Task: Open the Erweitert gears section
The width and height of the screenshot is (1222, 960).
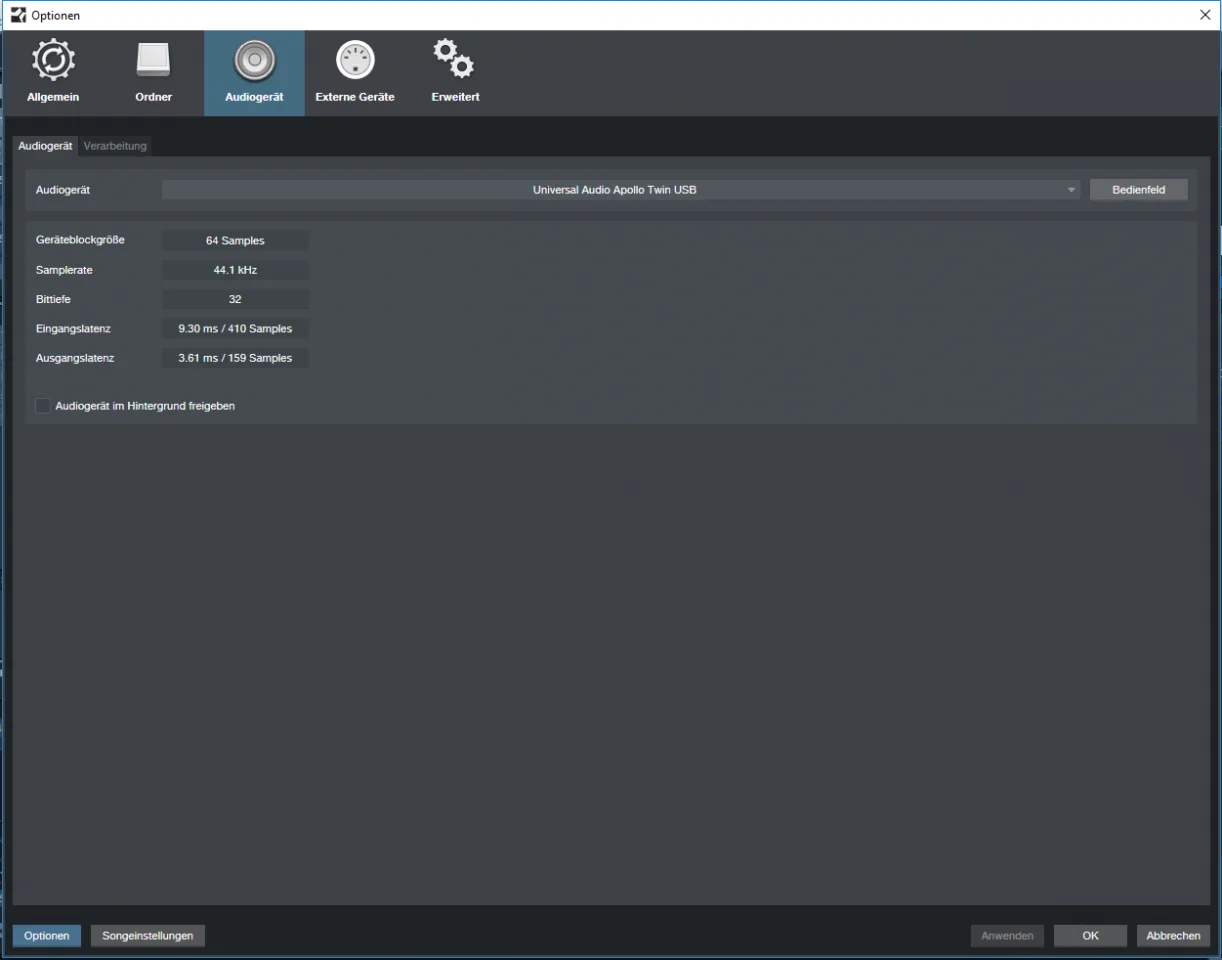Action: click(455, 72)
